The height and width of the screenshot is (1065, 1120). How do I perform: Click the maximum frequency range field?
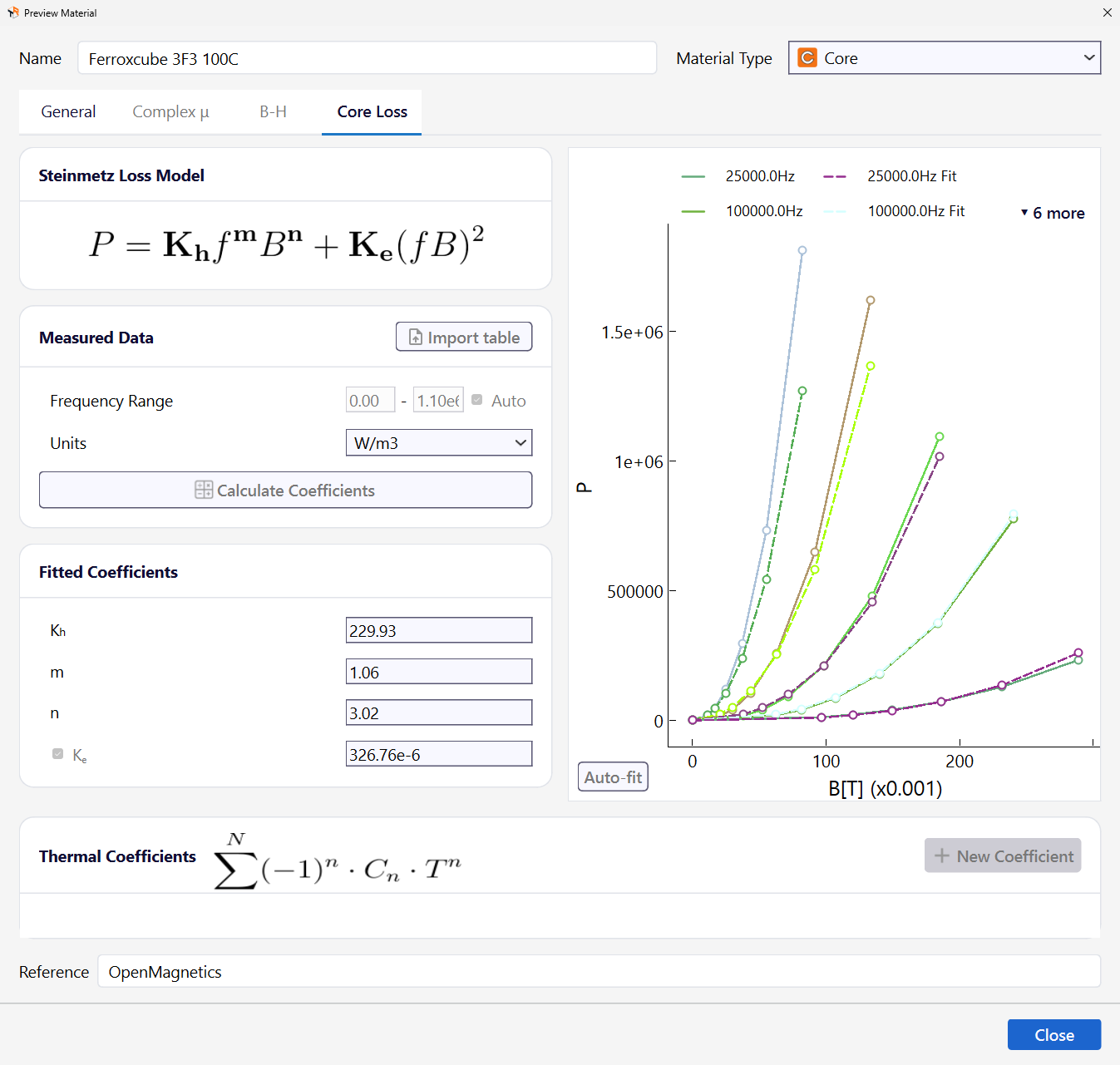438,400
